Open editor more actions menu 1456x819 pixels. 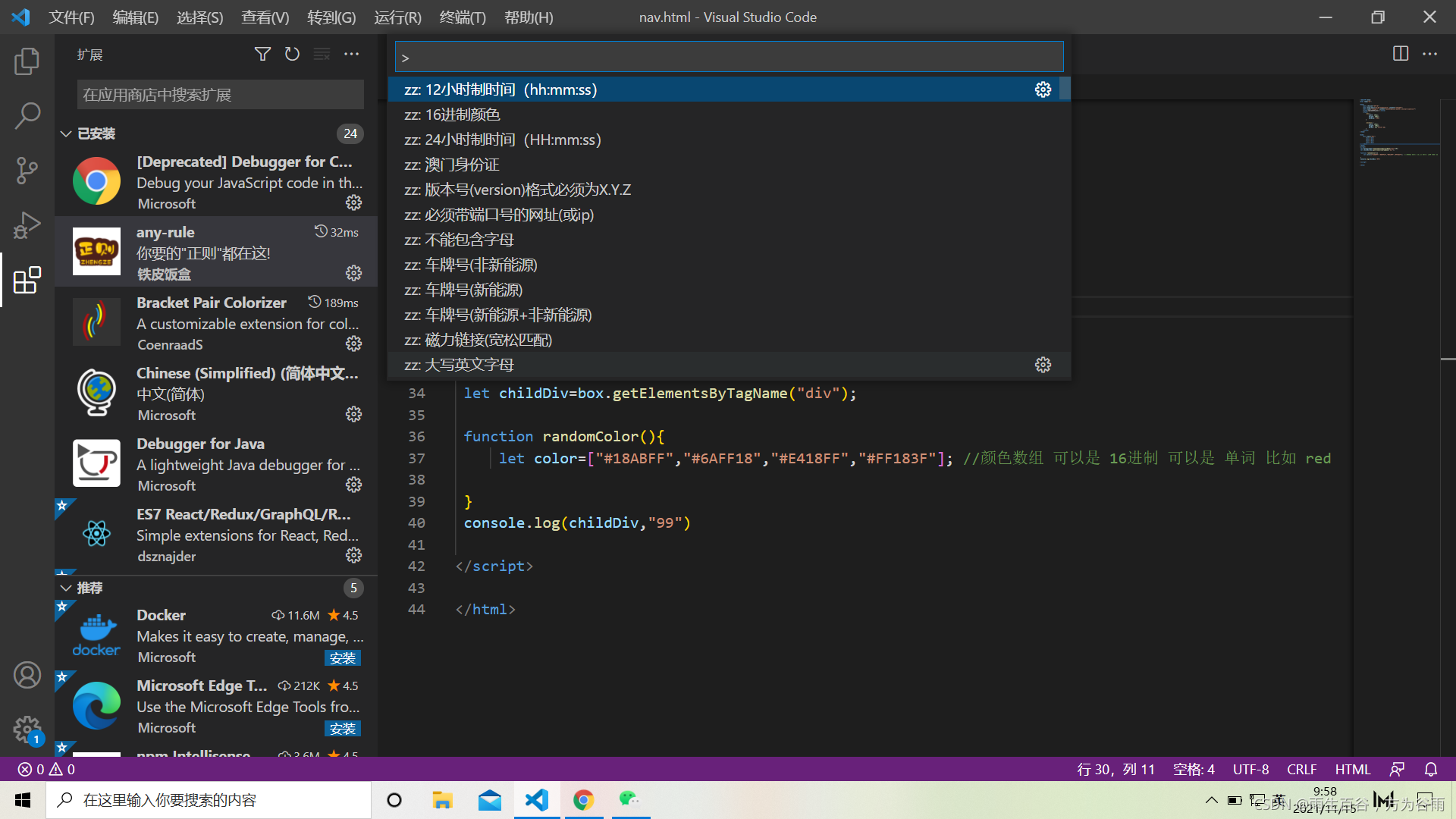(1430, 54)
